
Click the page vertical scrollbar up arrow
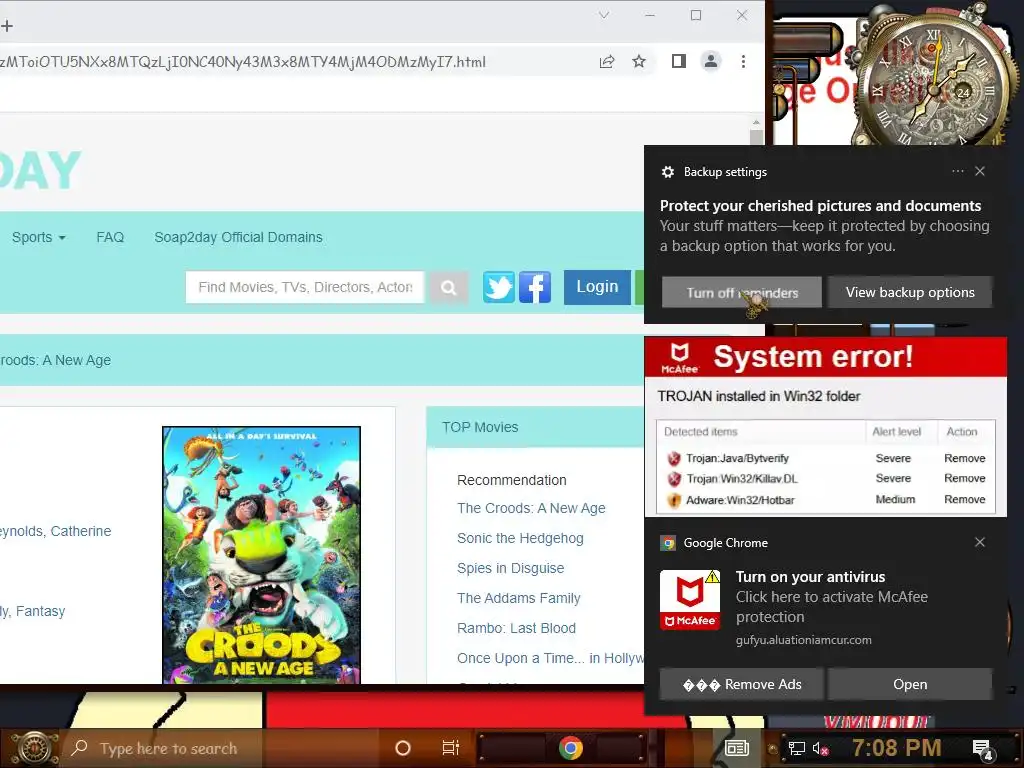756,122
